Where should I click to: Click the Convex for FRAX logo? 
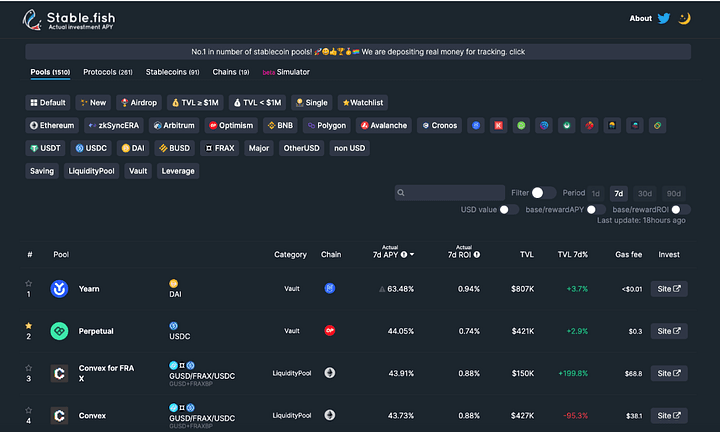(x=59, y=373)
